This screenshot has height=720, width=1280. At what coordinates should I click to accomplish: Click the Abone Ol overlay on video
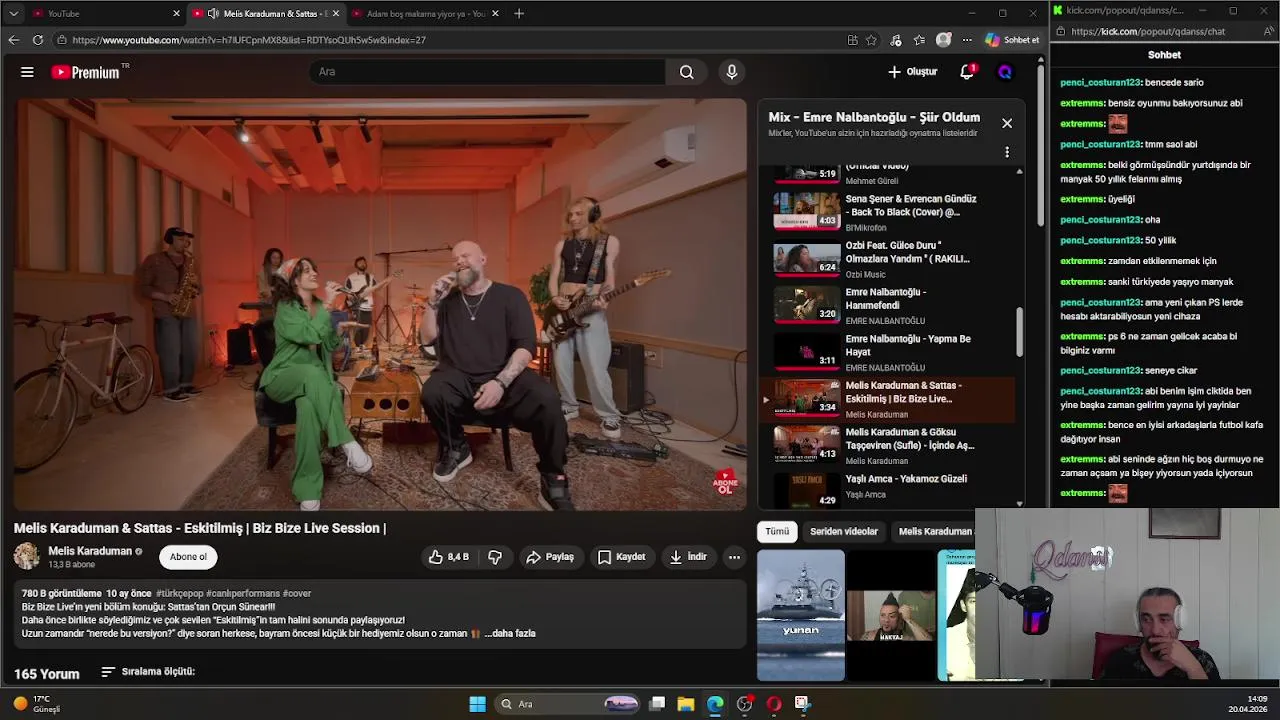(725, 484)
